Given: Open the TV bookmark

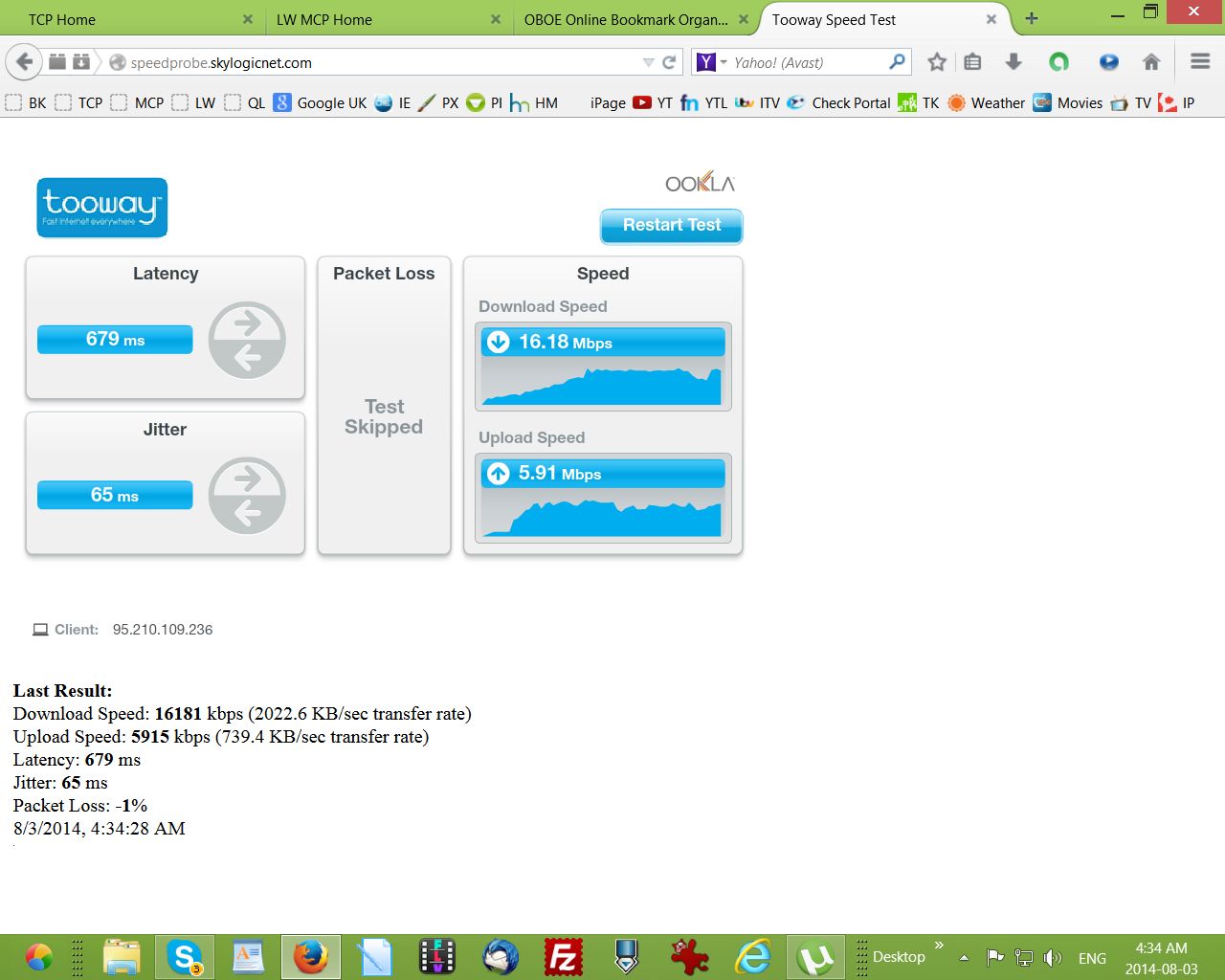Looking at the screenshot, I should (1131, 102).
